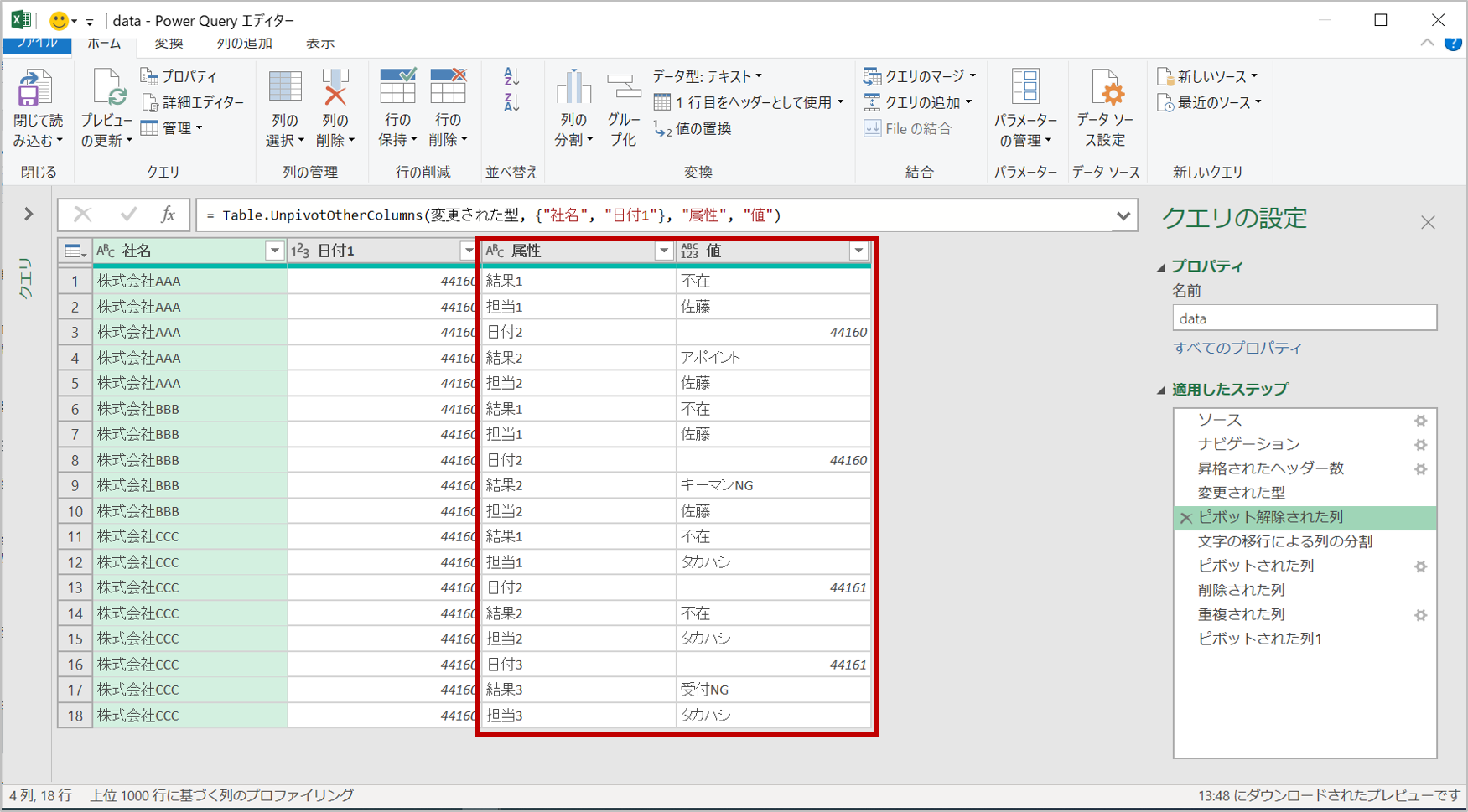Open the 詳細エディター
Viewport: 1468px width, 812px height.
194,102
